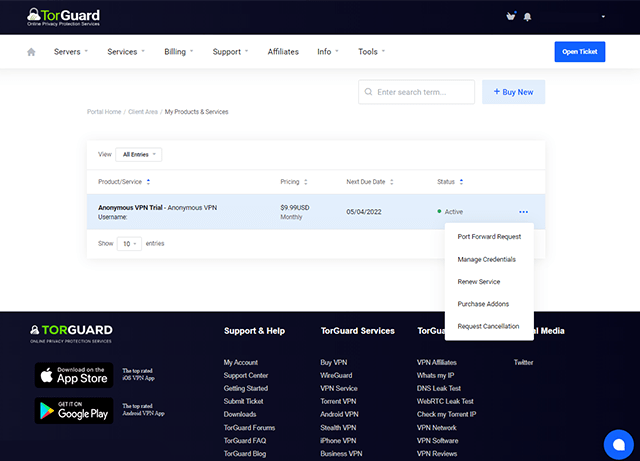Go to Portal Home breadcrumb

click(104, 112)
